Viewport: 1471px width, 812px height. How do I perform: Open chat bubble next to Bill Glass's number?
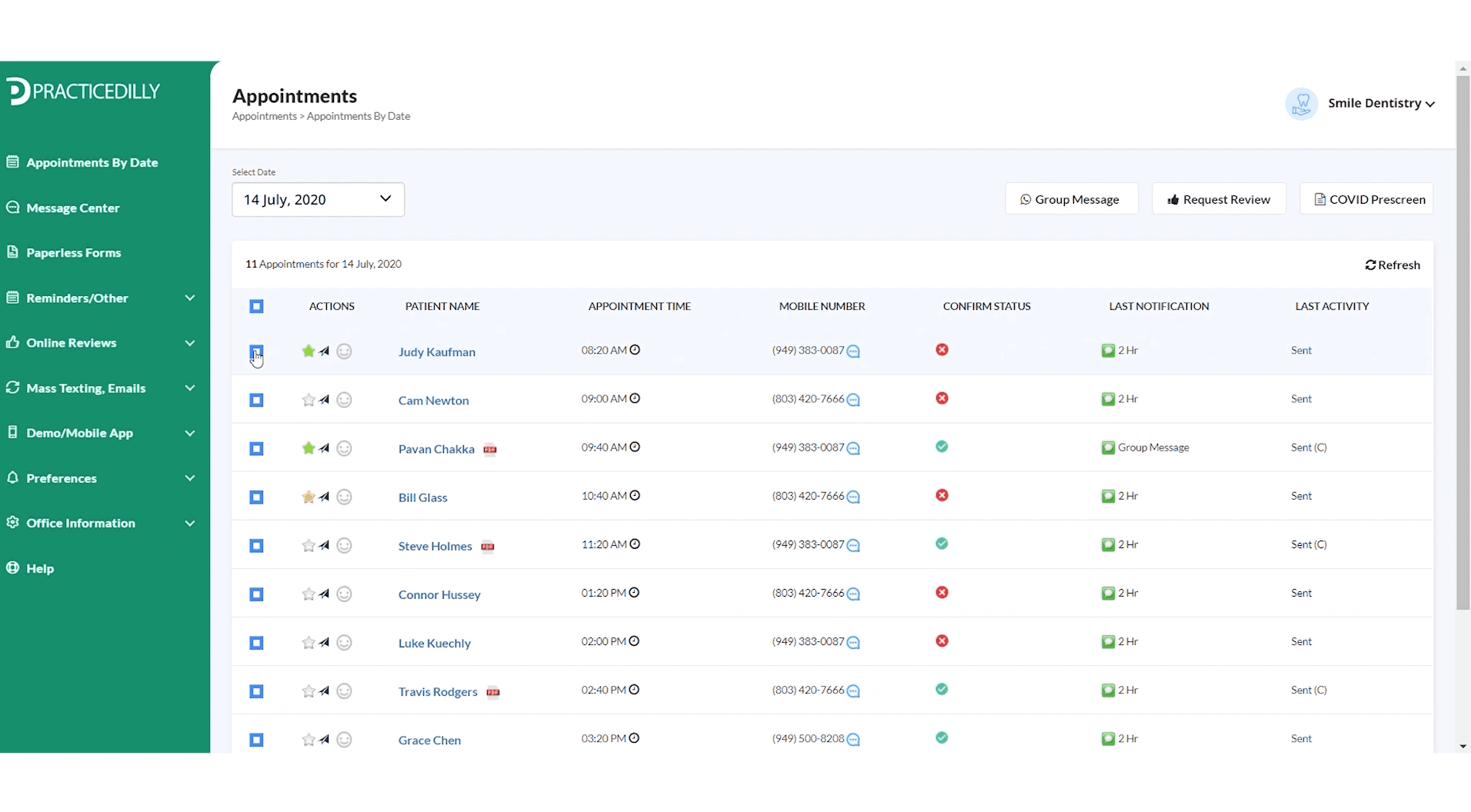pyautogui.click(x=853, y=497)
